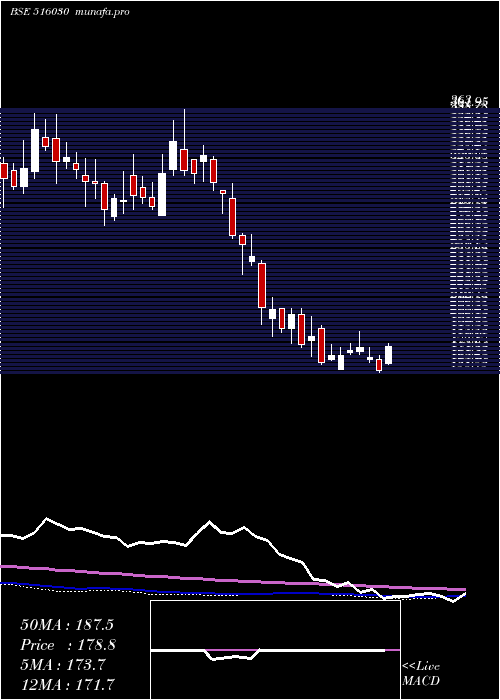Click the MACD indicator box

(x=275, y=650)
